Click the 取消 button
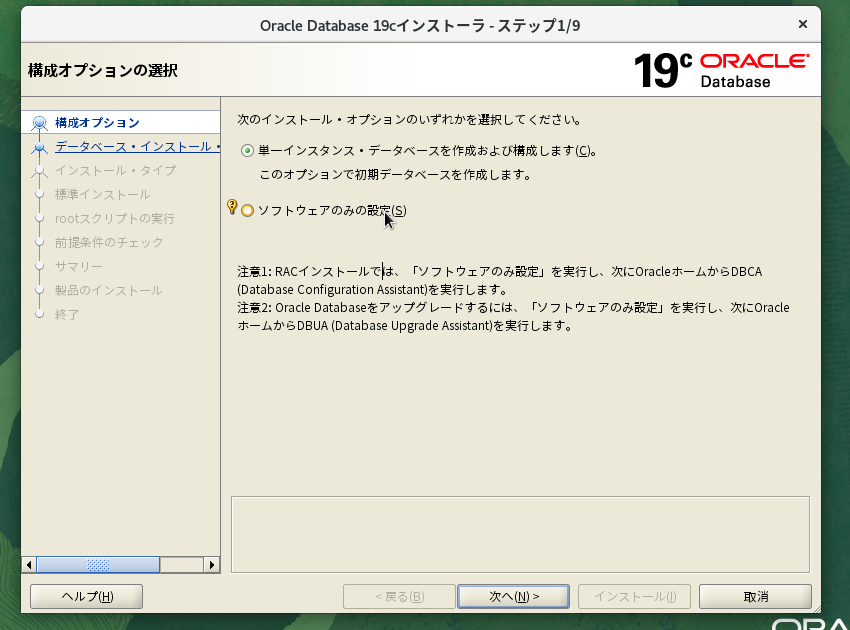850x630 pixels. click(x=755, y=596)
